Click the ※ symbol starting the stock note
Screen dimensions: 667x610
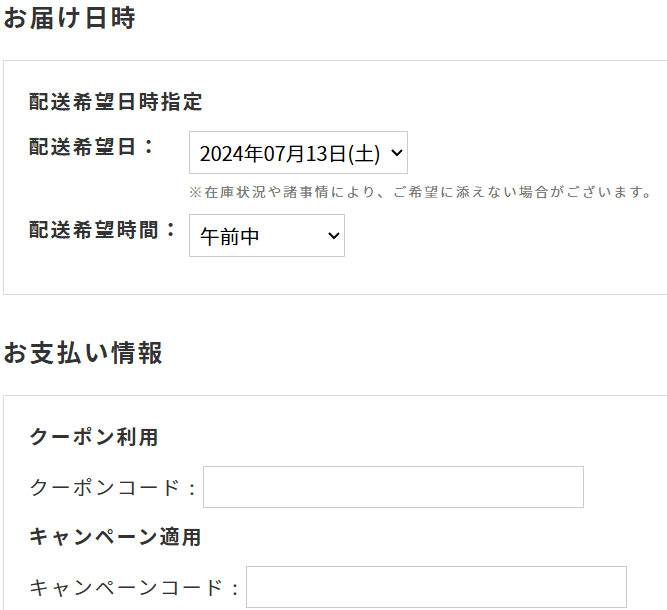pyautogui.click(x=195, y=192)
